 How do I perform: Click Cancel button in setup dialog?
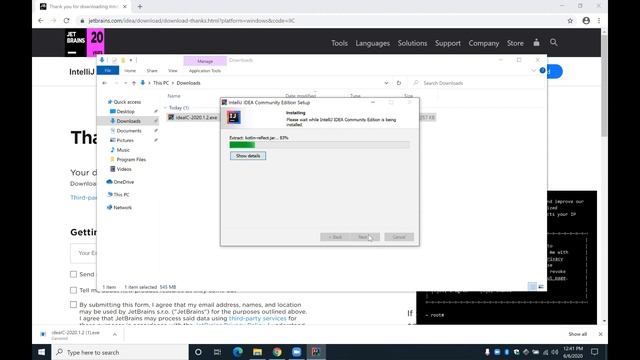tap(399, 237)
